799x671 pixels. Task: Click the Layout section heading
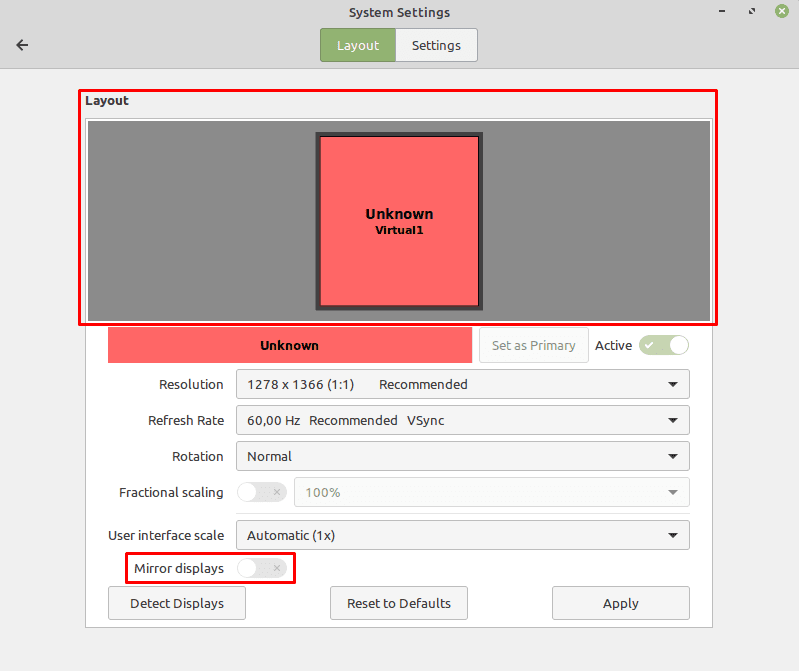[107, 101]
